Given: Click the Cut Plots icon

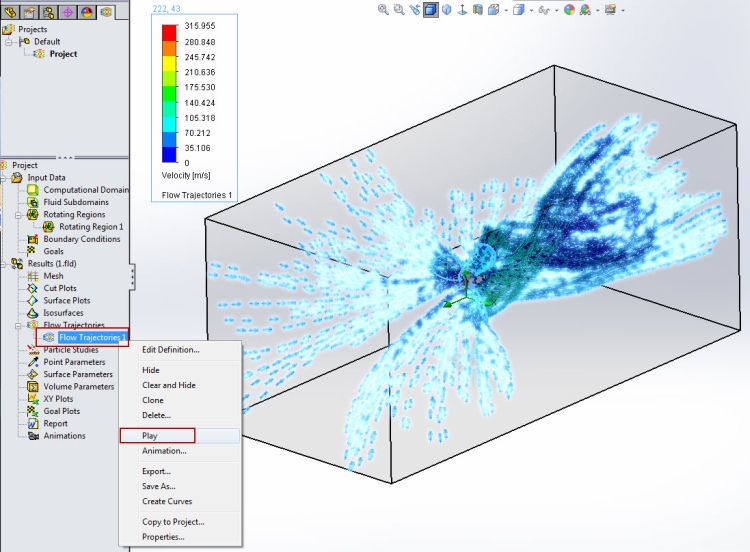Looking at the screenshot, I should point(33,288).
